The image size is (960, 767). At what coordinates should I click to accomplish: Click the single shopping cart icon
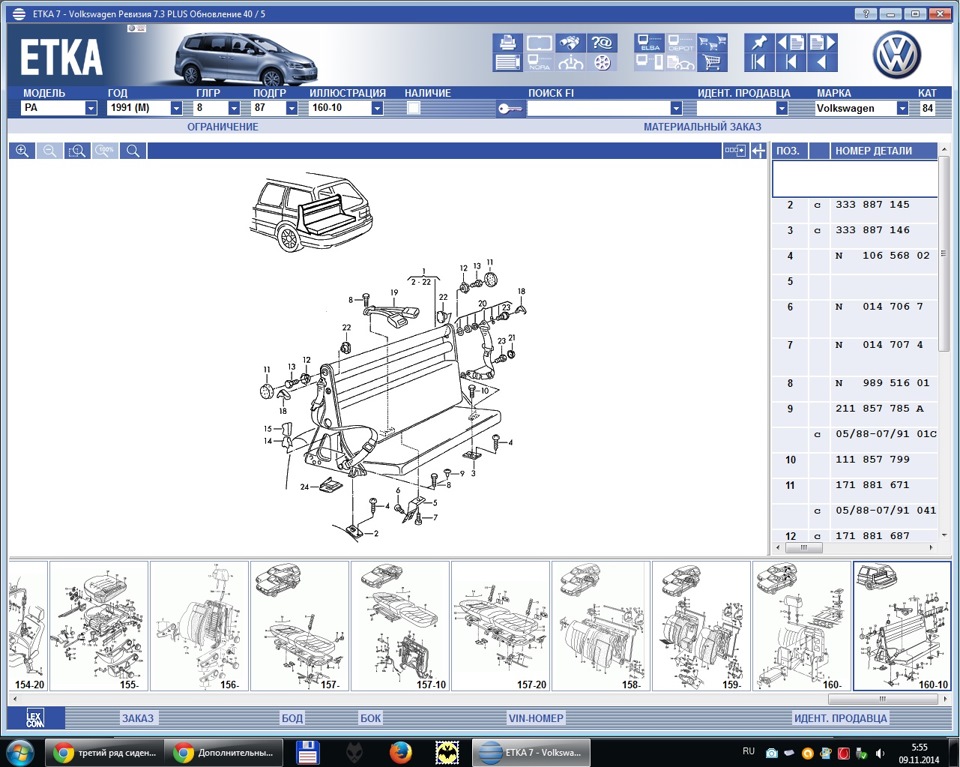click(x=712, y=62)
